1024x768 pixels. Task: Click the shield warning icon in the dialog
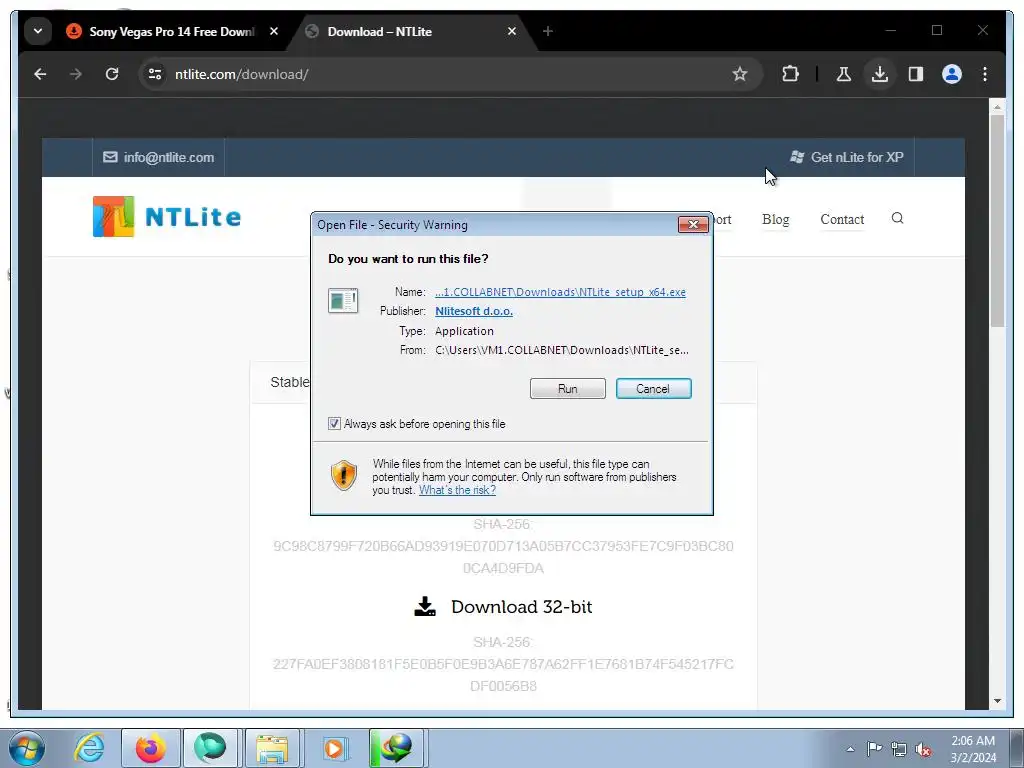[344, 476]
